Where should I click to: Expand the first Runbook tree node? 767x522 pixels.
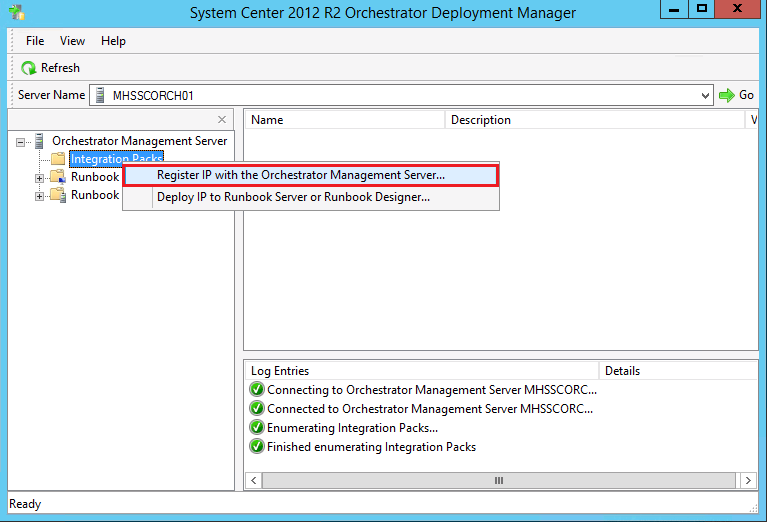40,179
